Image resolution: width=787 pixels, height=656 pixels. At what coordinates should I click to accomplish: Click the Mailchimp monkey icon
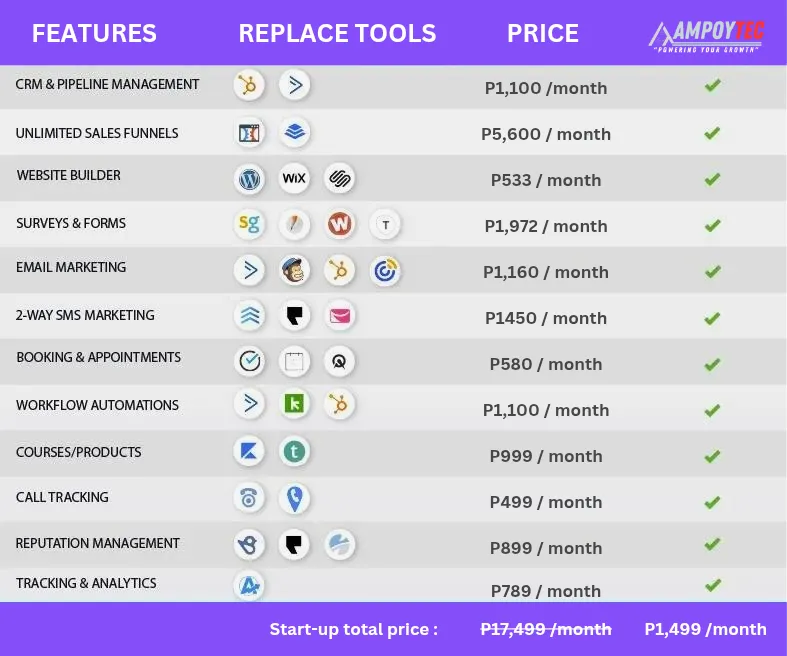[294, 271]
